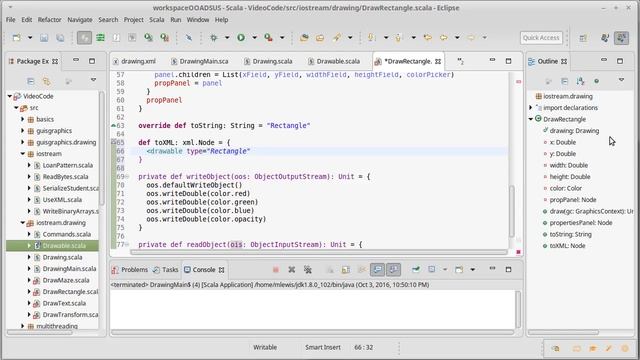
Task: Click the Run Last Tool icon
Action: pos(268,38)
